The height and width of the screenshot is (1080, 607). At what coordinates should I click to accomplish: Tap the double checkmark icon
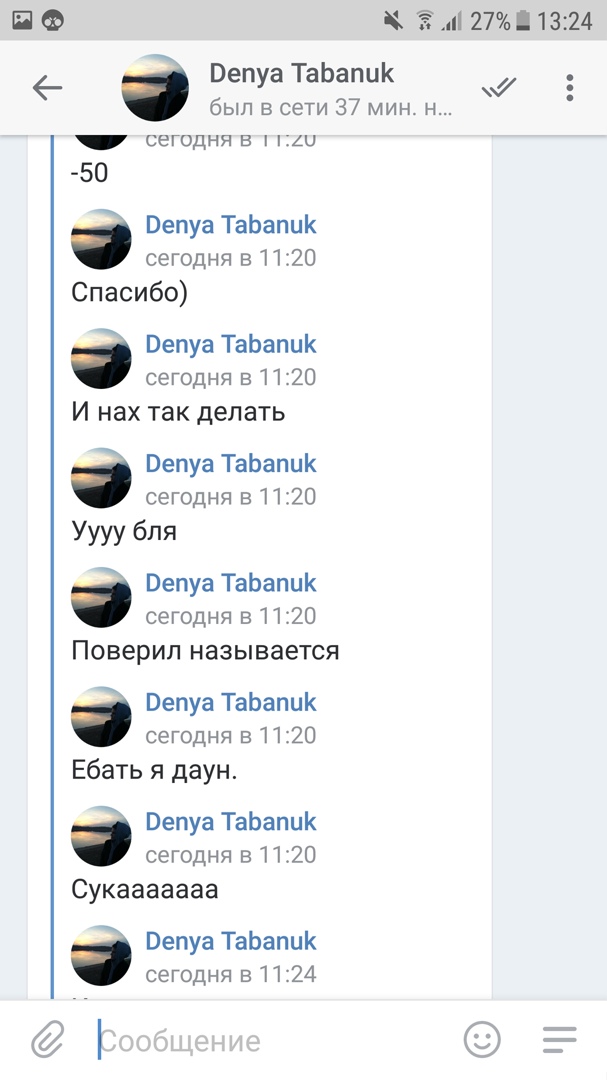pos(498,88)
